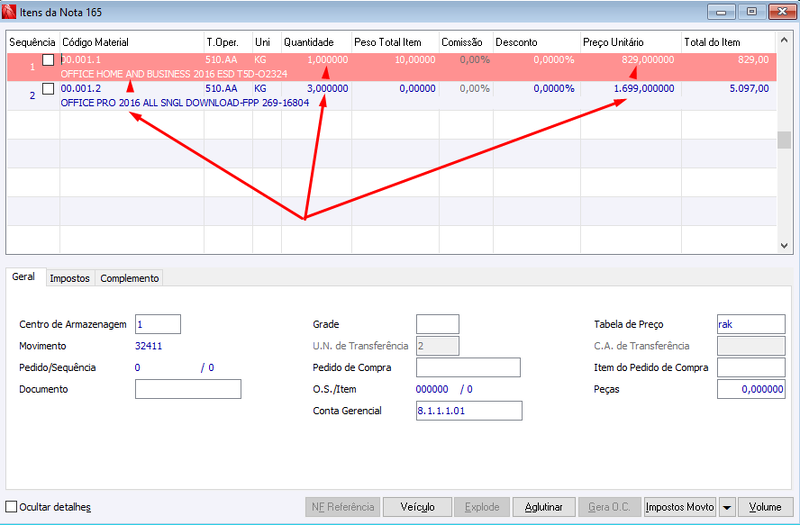Viewport: 800px width, 525px height.
Task: Switch to the Geral tab
Action: coord(23,277)
